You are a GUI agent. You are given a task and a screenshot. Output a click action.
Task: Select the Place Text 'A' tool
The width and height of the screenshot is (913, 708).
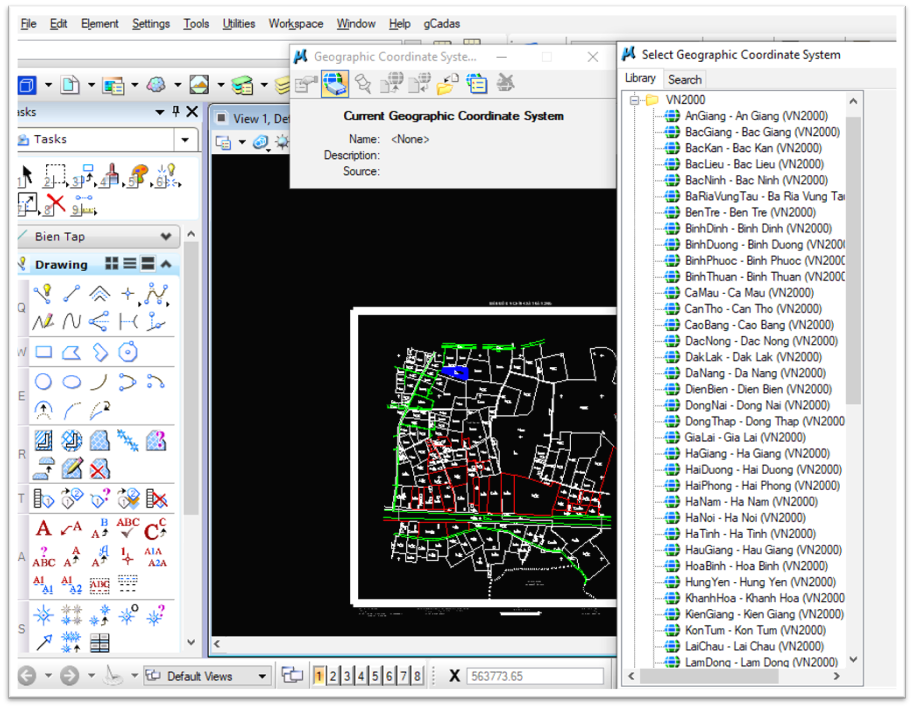(x=43, y=529)
